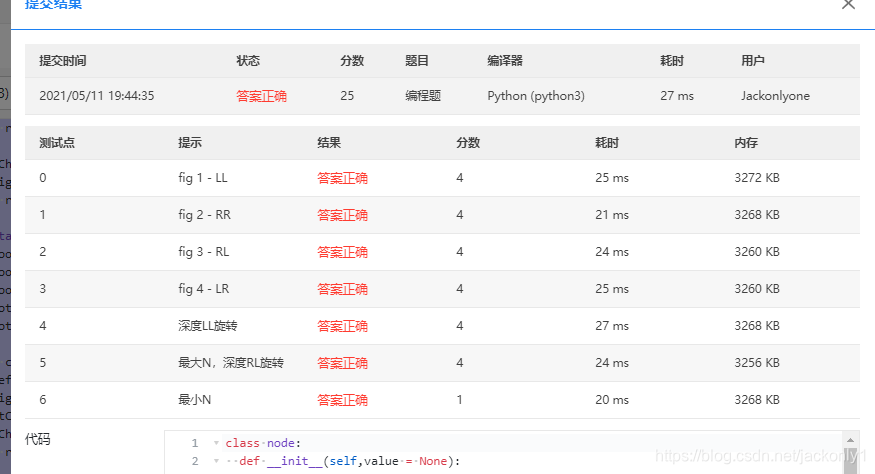Screen dimensions: 875x474
Task: Click the 状态 column header
Action: 248,60
